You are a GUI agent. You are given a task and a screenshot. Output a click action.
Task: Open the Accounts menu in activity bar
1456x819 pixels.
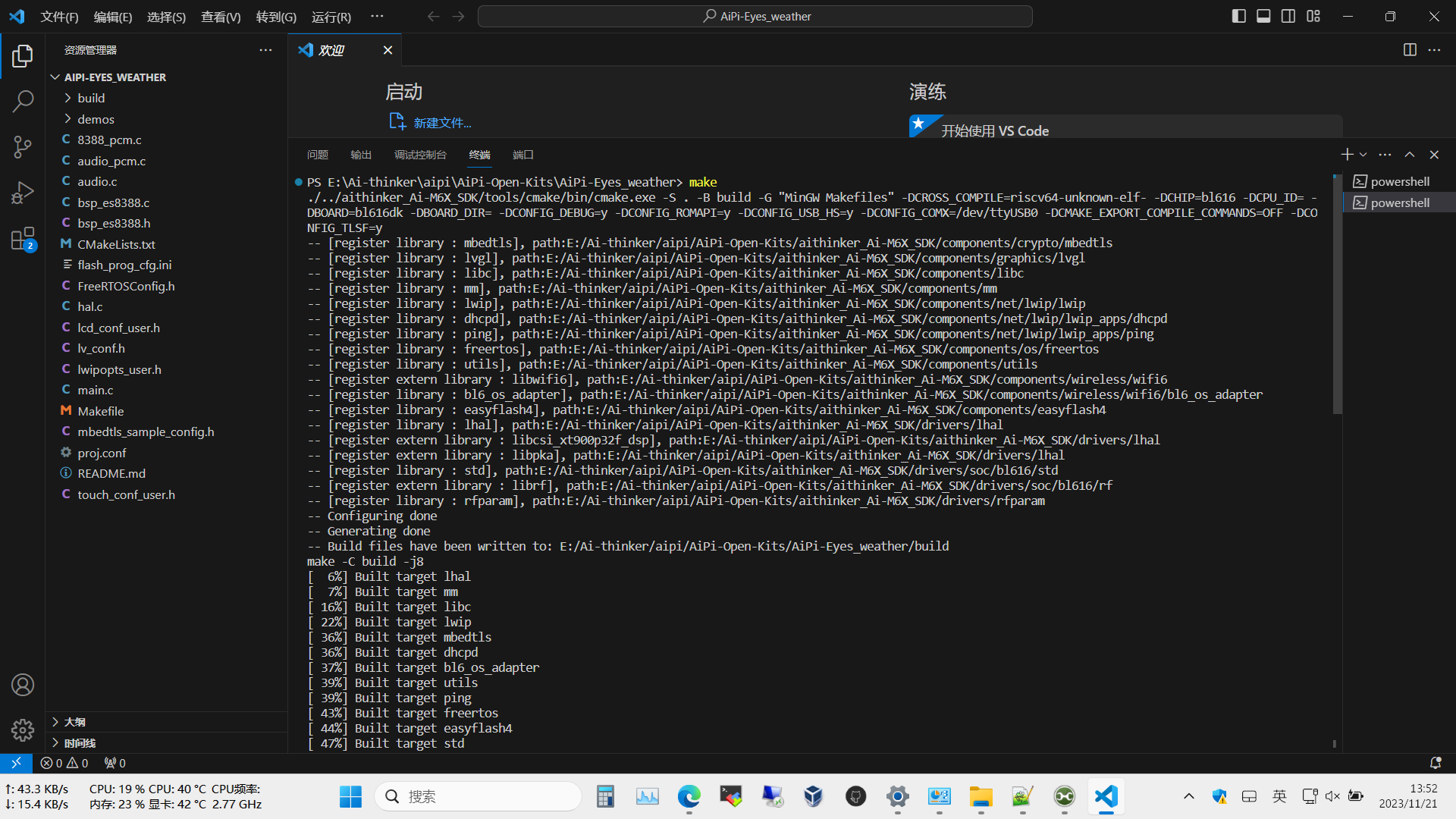point(23,685)
